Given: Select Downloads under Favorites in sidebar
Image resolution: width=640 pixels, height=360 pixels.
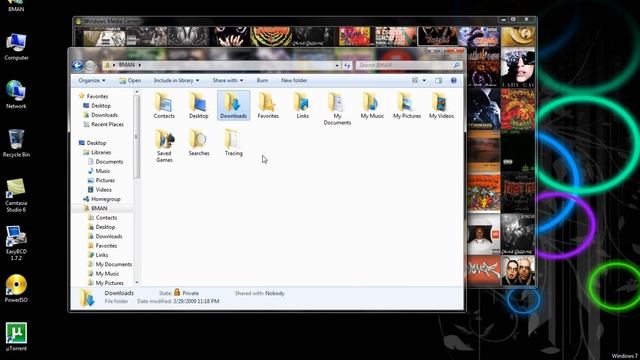Looking at the screenshot, I should point(100,115).
